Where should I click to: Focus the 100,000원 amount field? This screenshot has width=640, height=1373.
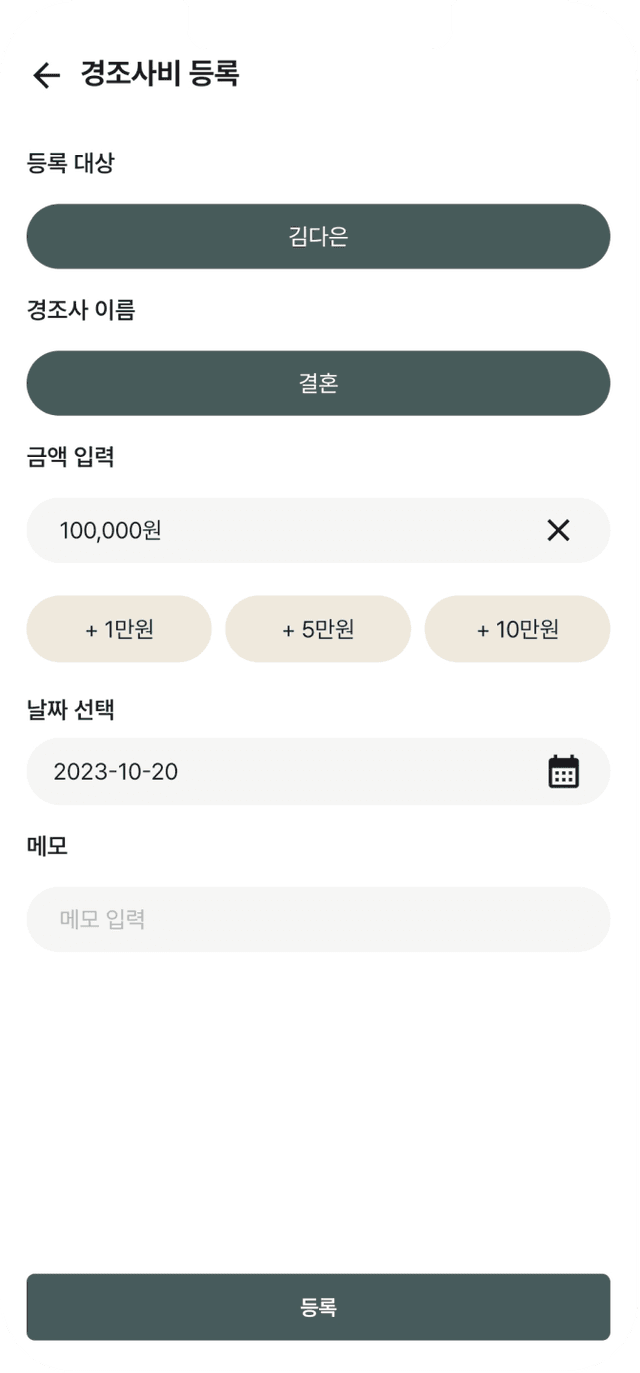[x=318, y=530]
